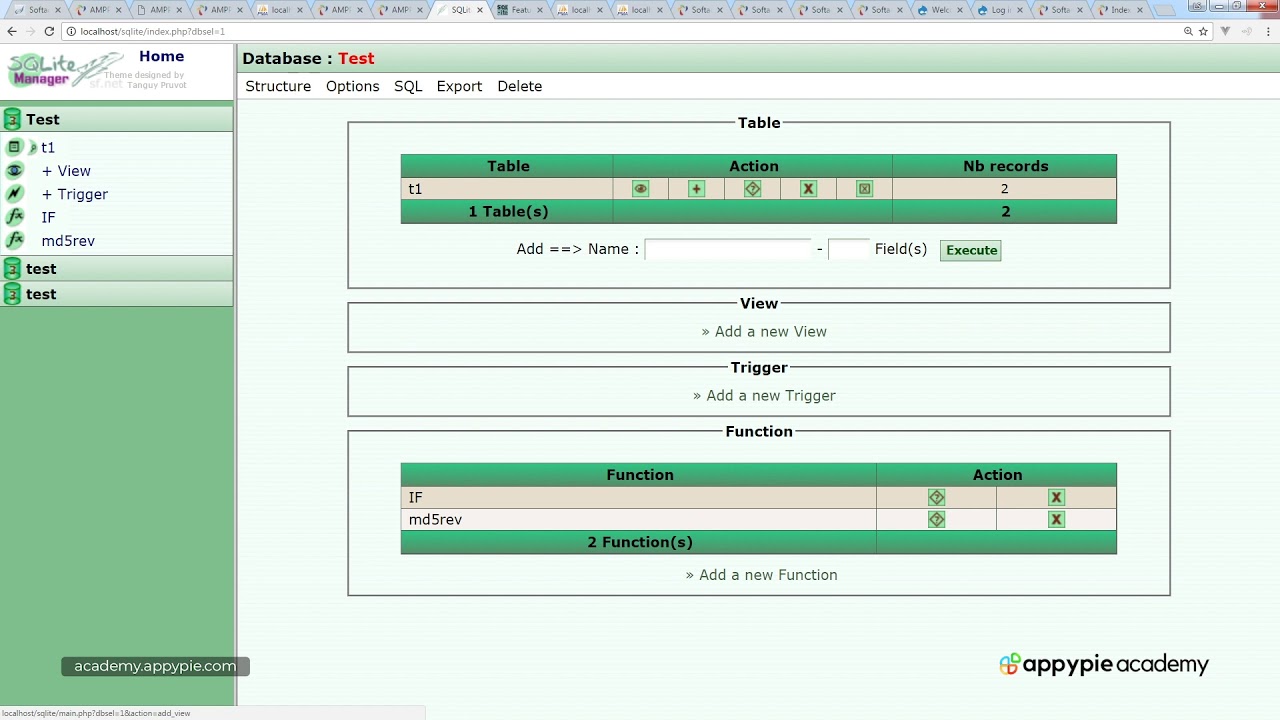Click the lightning icon next to + Trigger
Image resolution: width=1280 pixels, height=720 pixels.
14,194
